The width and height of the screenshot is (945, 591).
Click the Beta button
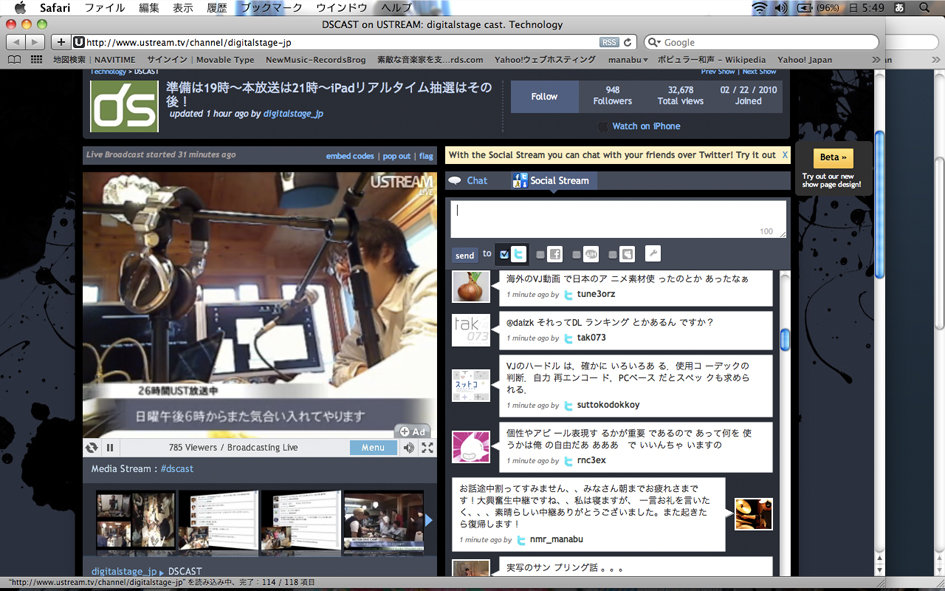click(833, 157)
